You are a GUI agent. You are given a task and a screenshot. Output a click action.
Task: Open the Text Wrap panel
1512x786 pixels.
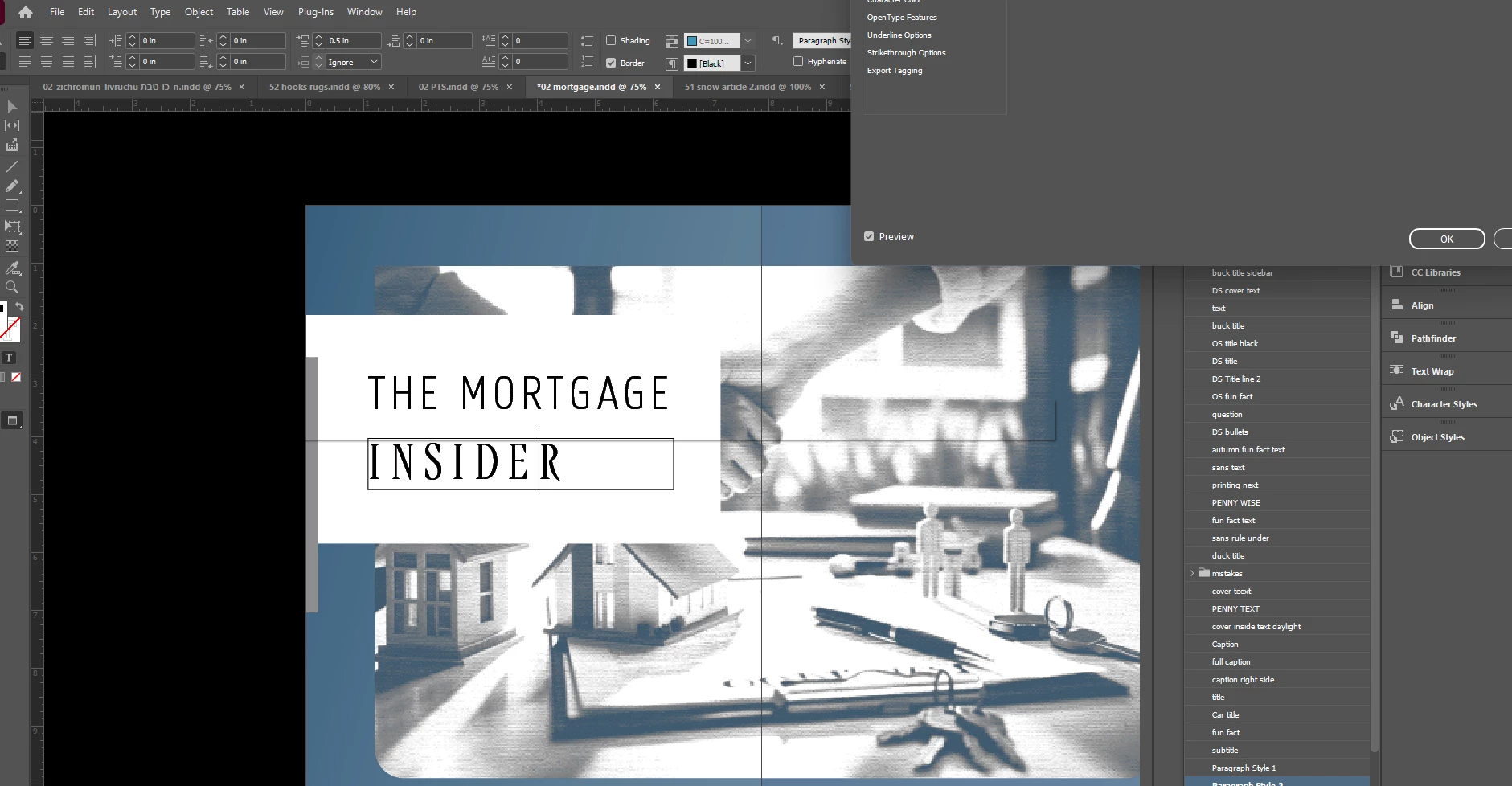click(1432, 371)
